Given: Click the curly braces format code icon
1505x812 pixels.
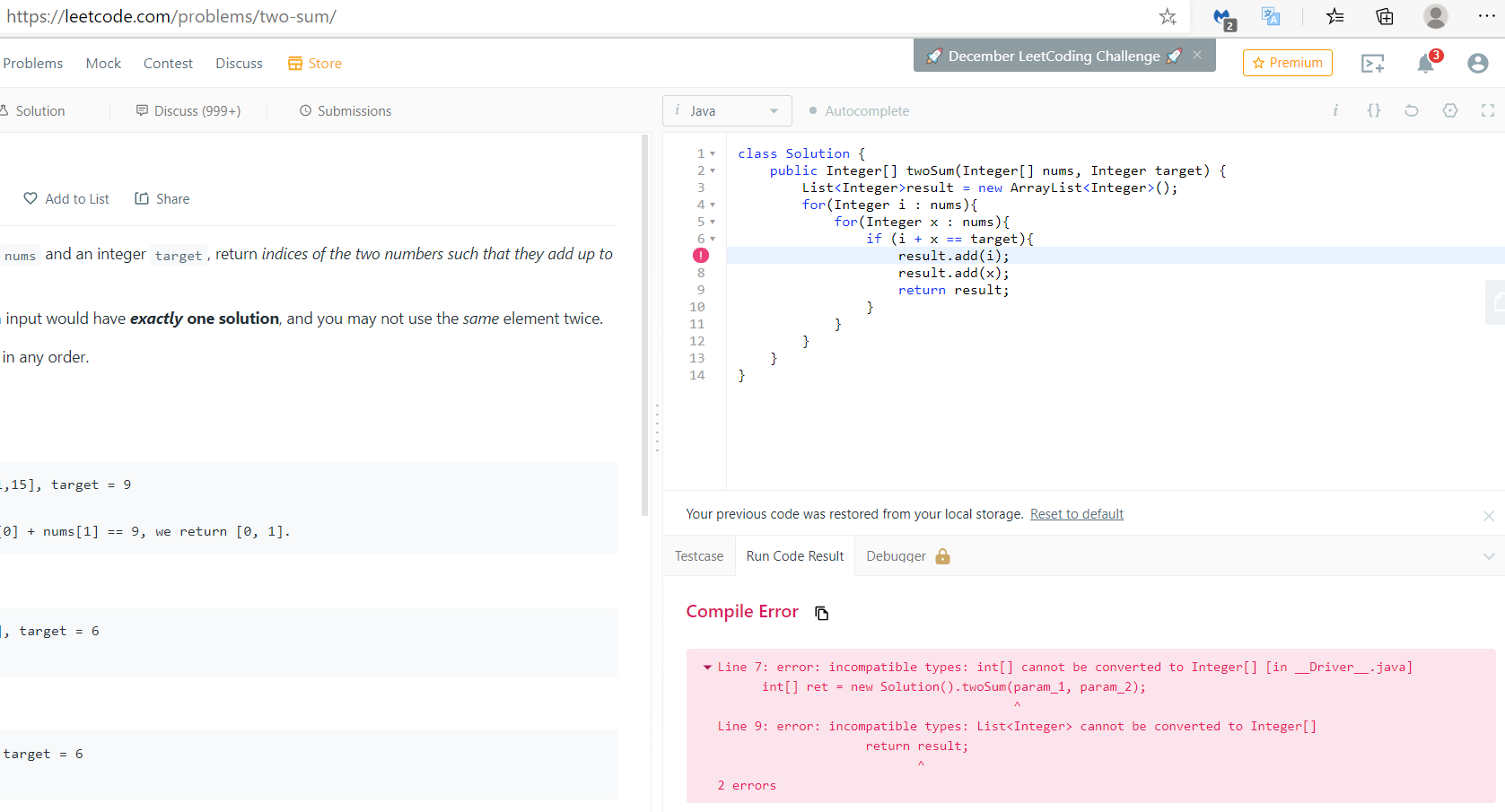Looking at the screenshot, I should [x=1374, y=110].
